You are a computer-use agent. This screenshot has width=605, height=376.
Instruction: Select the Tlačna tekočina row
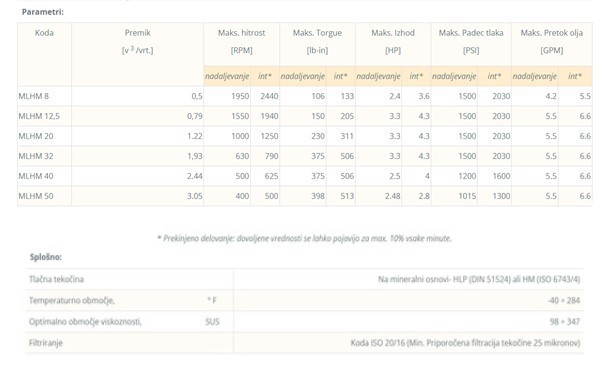(x=305, y=279)
